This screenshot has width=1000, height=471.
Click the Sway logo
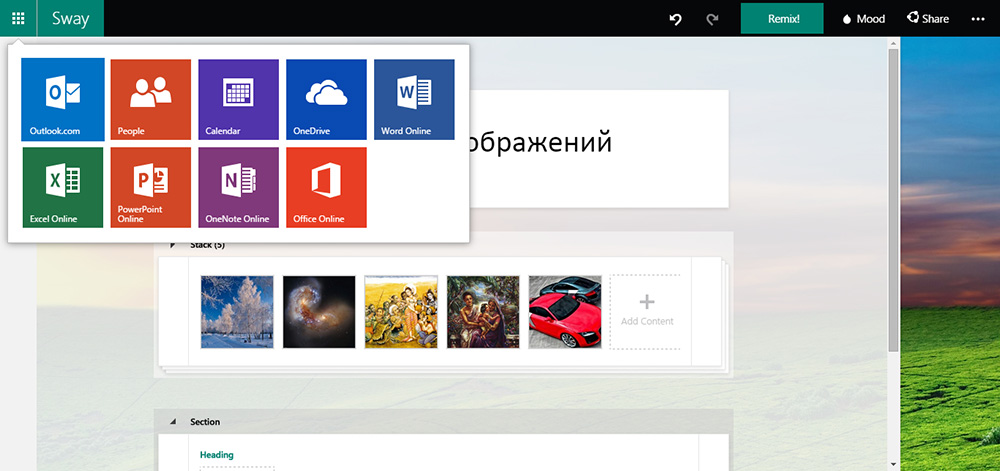tap(70, 18)
